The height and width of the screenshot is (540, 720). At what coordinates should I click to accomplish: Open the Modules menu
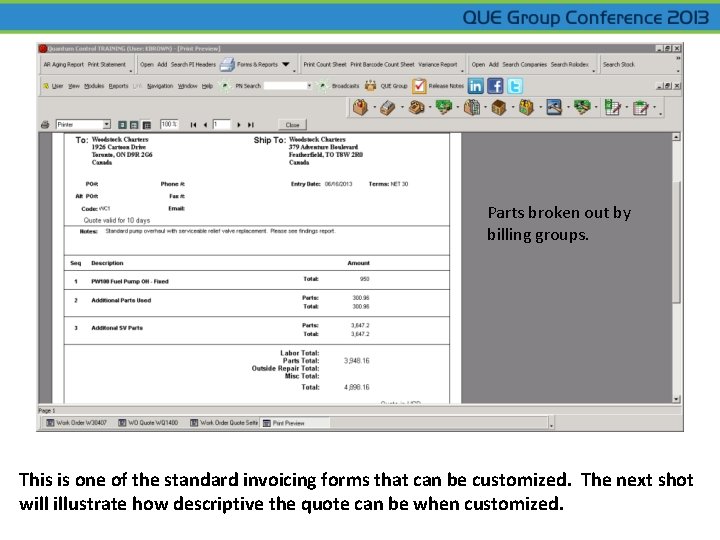coord(94,86)
